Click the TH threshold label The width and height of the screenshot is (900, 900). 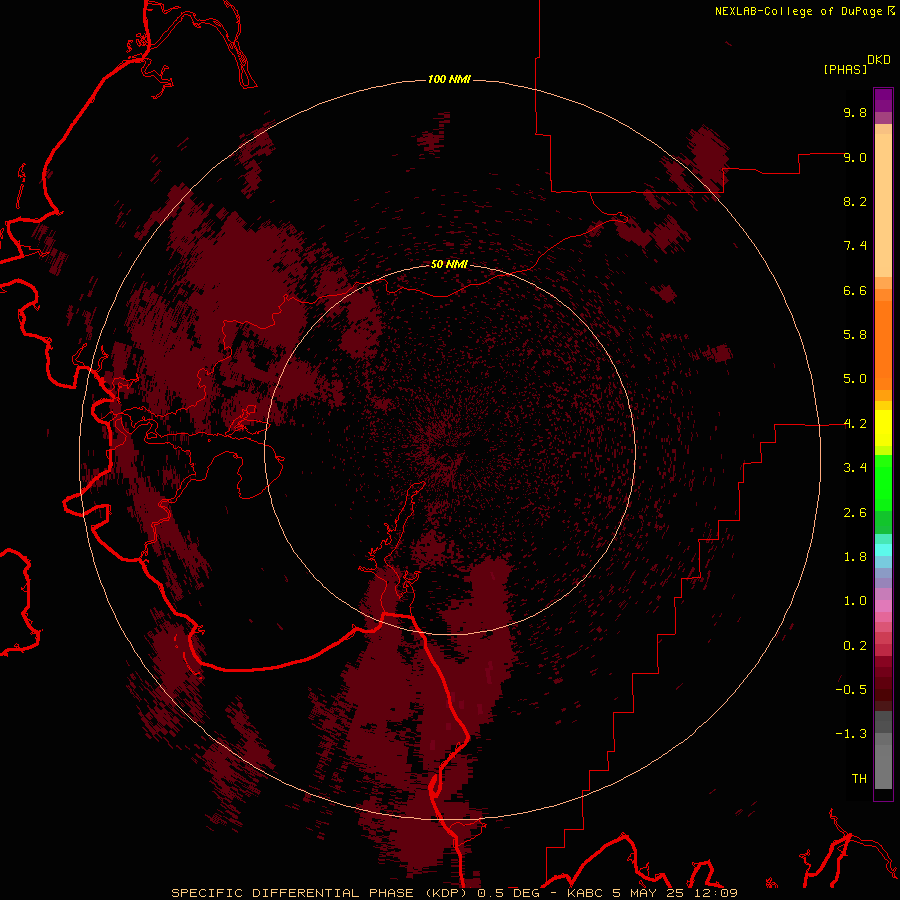tap(859, 779)
